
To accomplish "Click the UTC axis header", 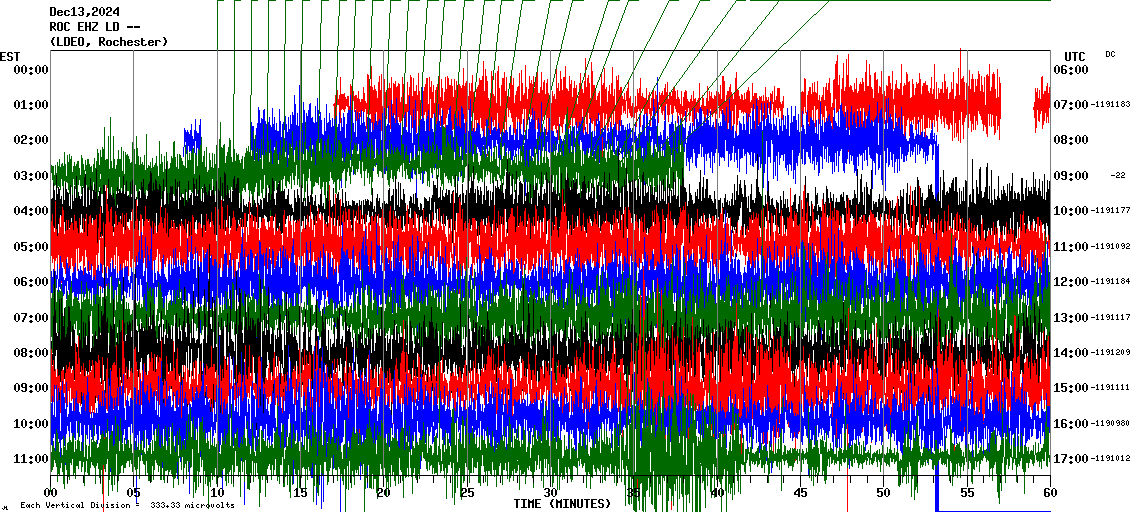I will [1075, 56].
